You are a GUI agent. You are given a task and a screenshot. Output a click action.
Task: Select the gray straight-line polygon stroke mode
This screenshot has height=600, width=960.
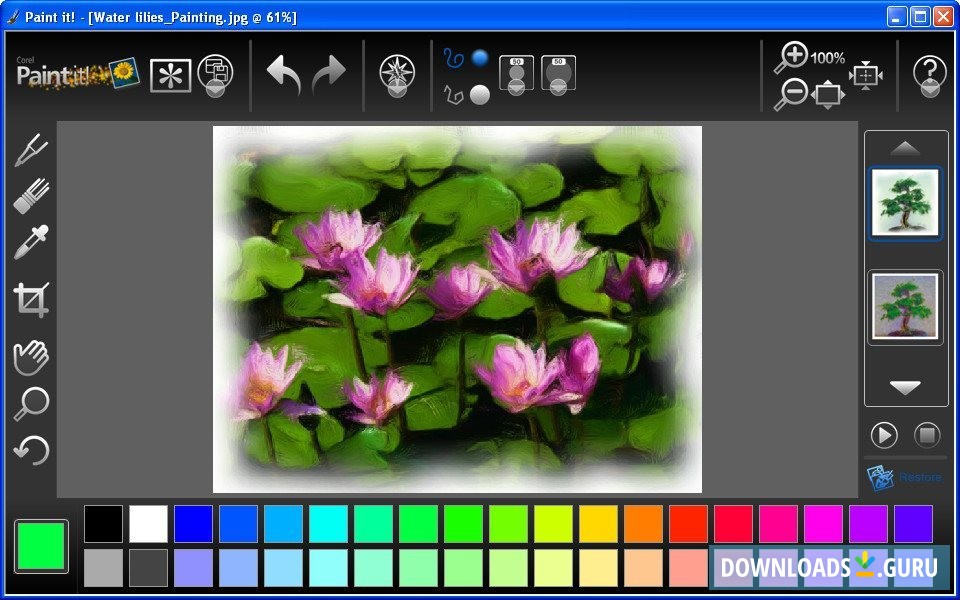452,96
